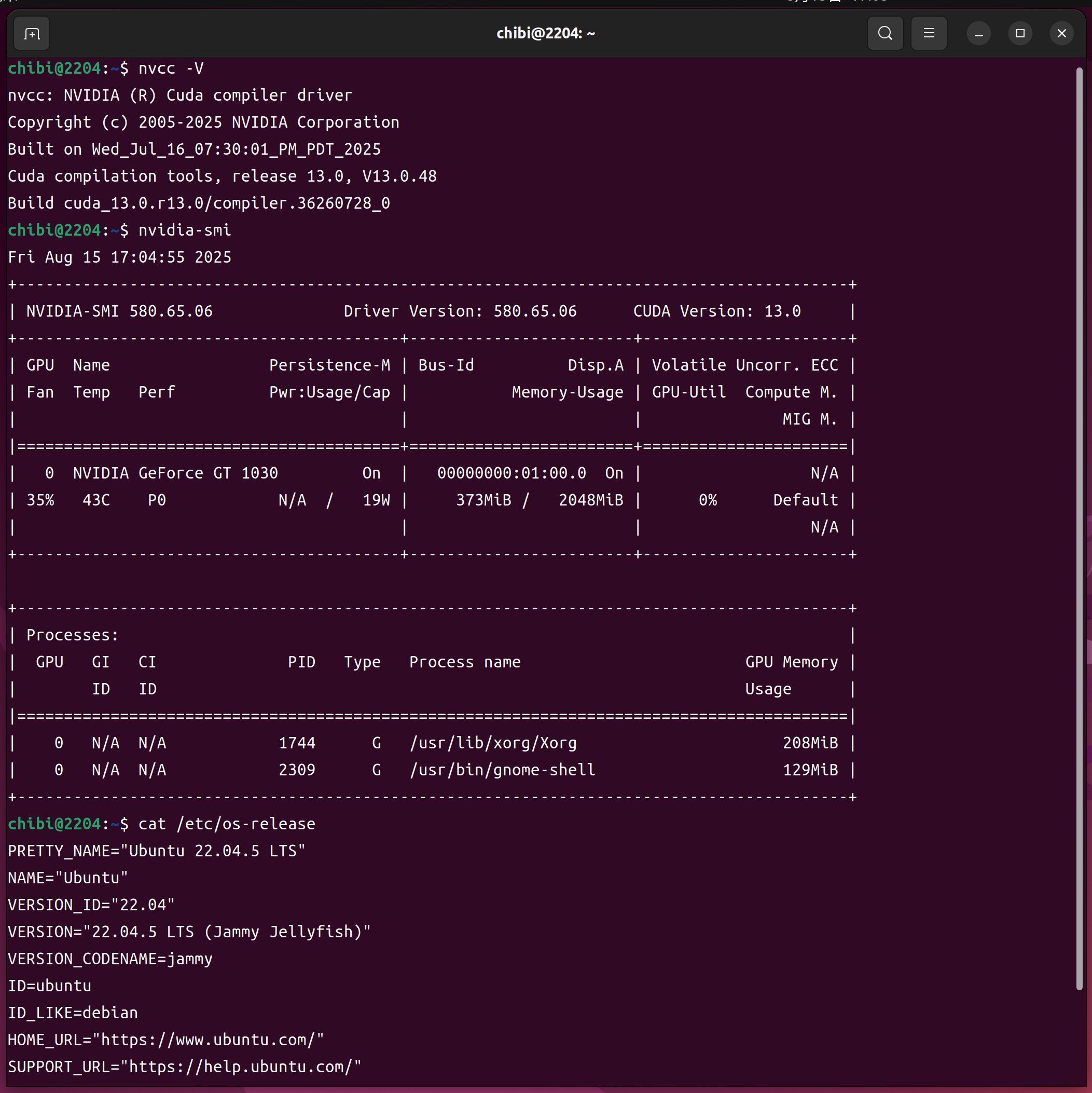Click the /usr/lib/xorg/Xorg process path
Screen dimensions: 1092x1093
492,743
